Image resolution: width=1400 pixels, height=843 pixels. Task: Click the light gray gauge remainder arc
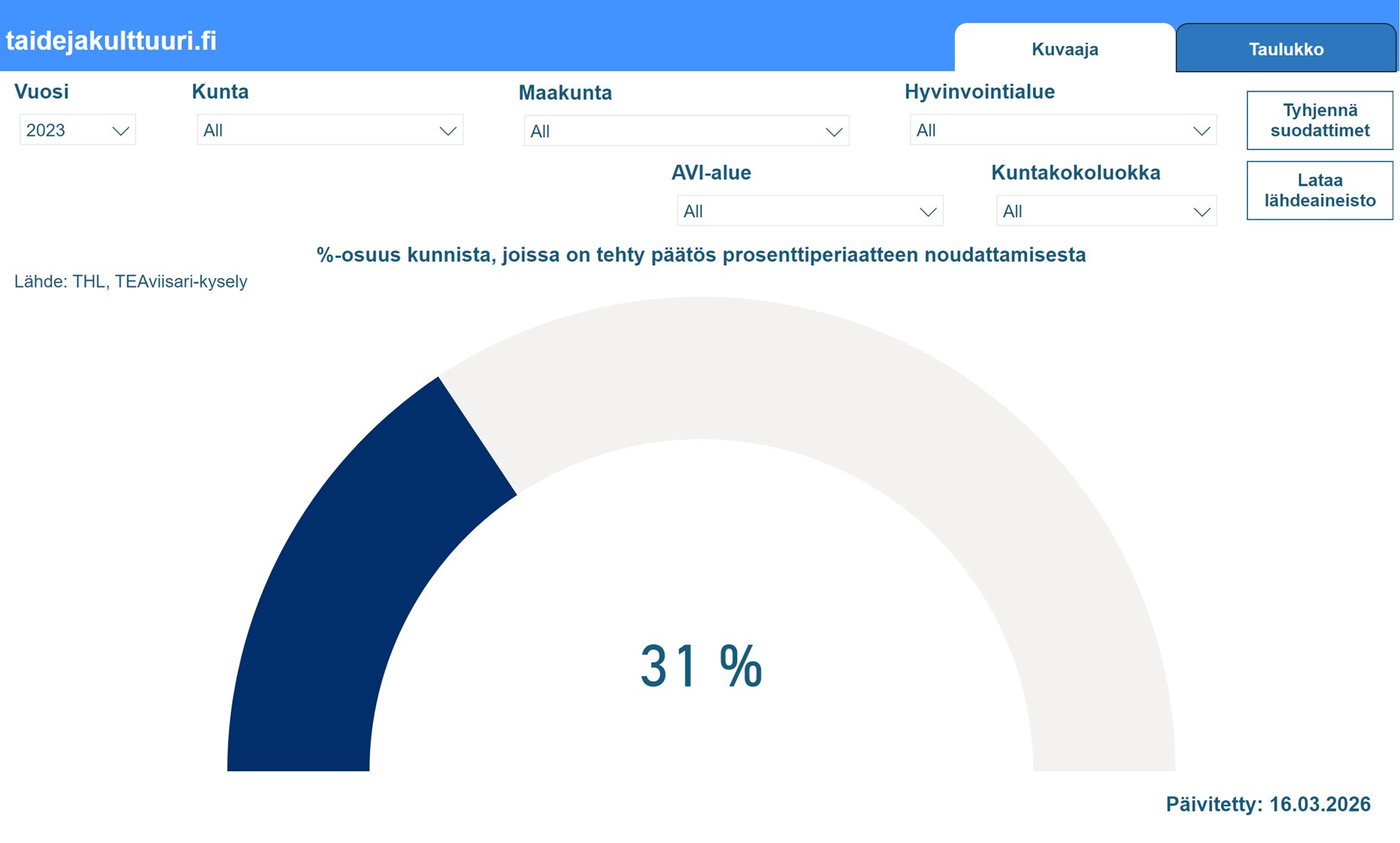(899, 420)
